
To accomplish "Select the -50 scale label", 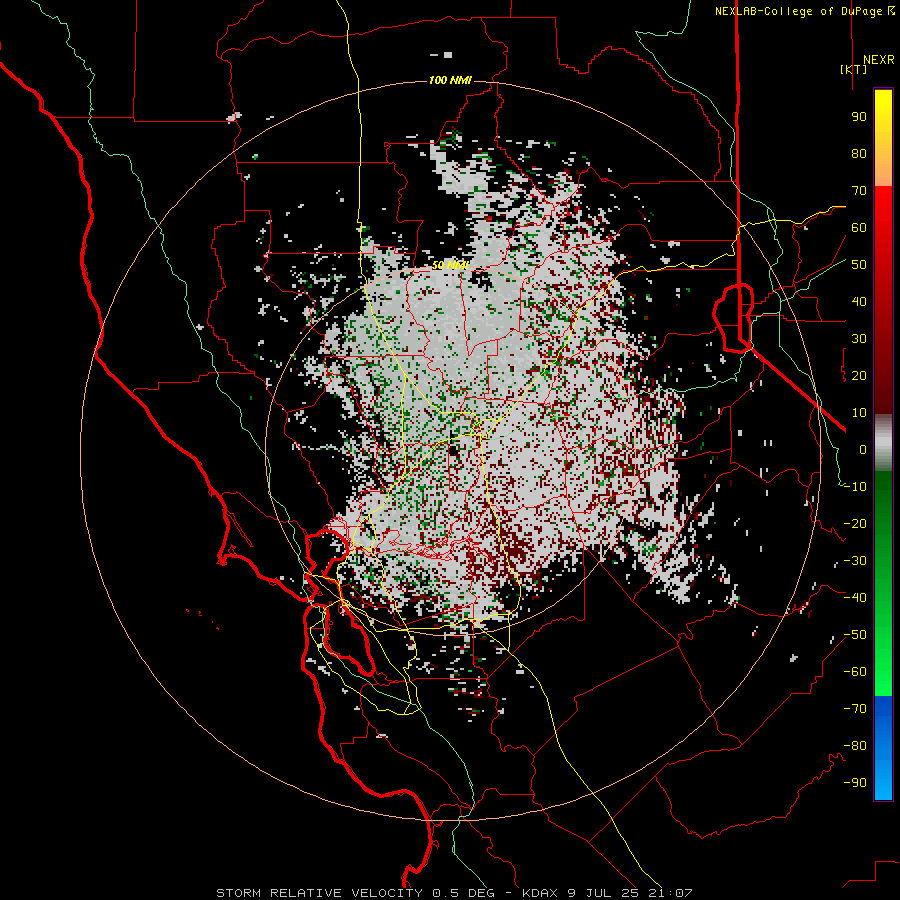I will [x=855, y=635].
